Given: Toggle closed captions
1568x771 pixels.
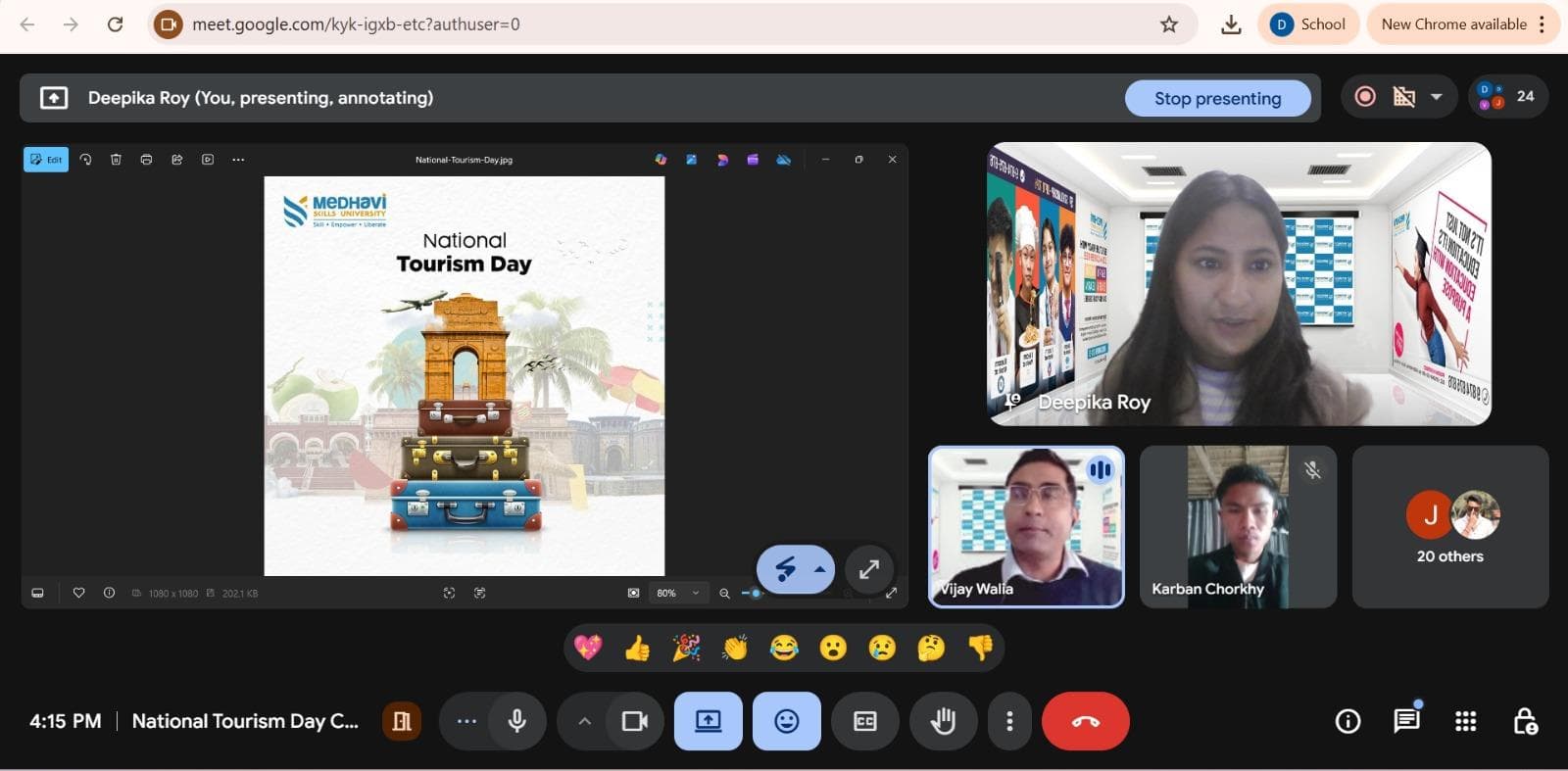Looking at the screenshot, I should (x=864, y=721).
